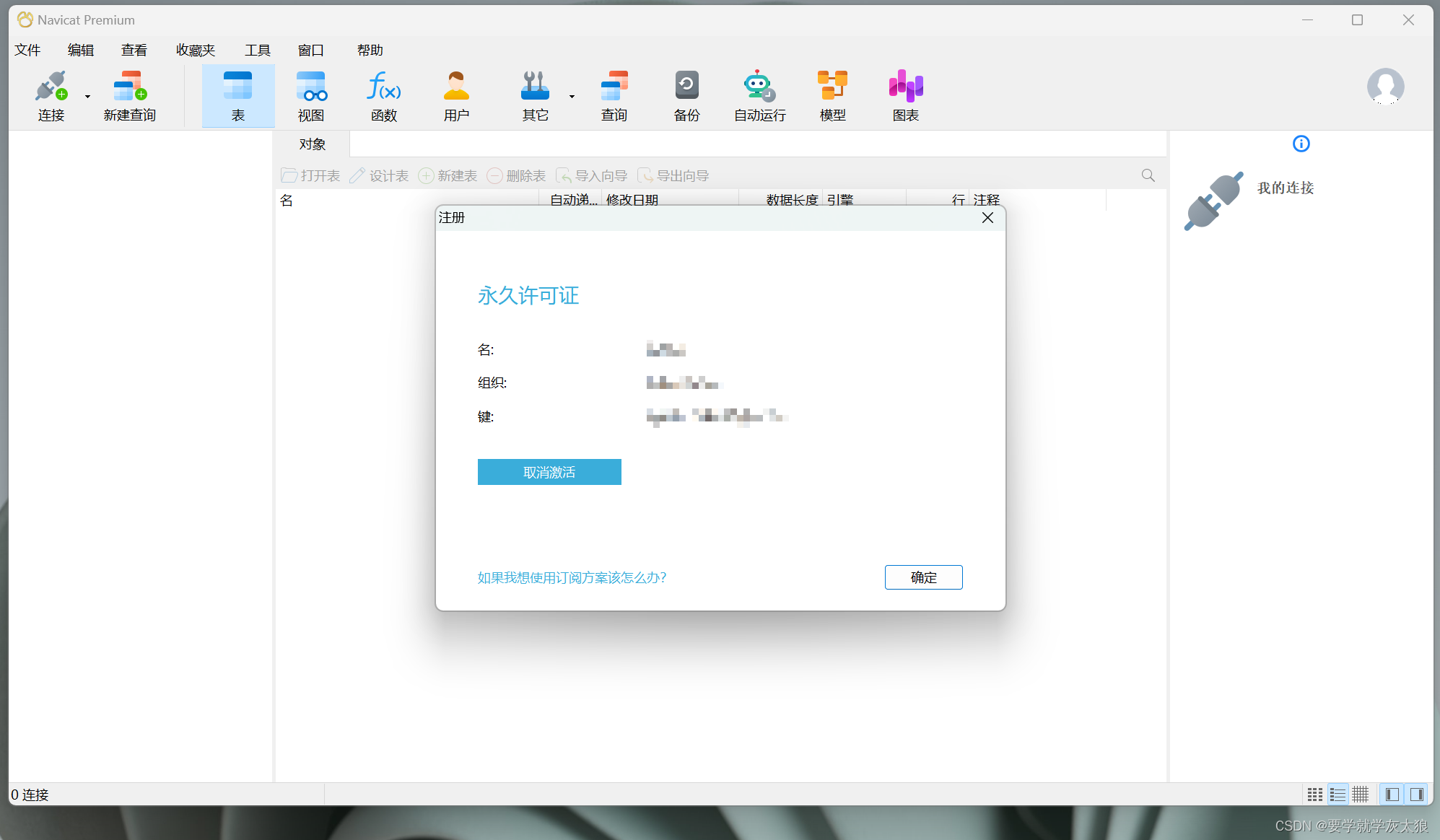The image size is (1440, 840).
Task: Click the 0 连接 status text
Action: tap(30, 795)
